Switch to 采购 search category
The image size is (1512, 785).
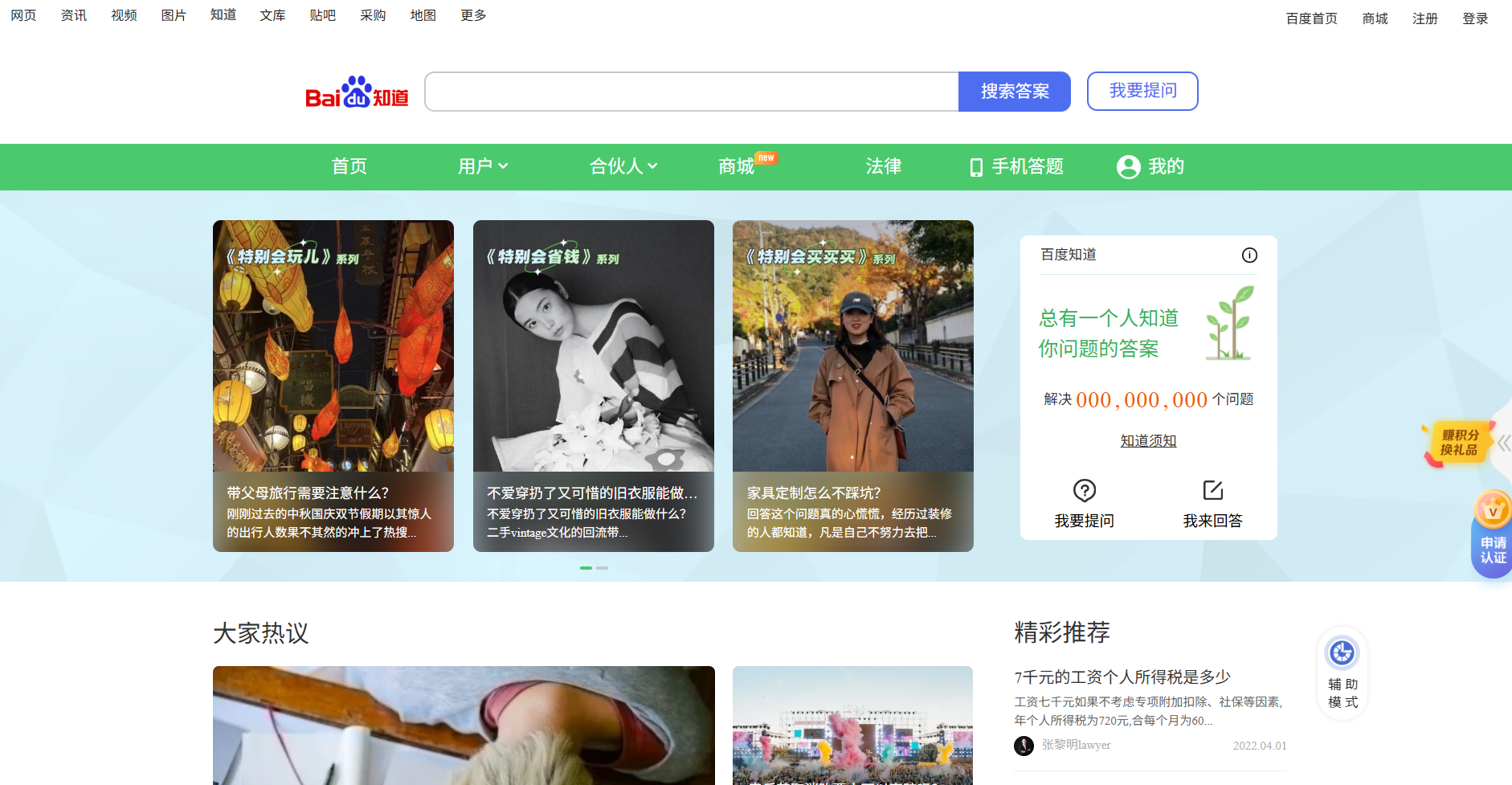click(373, 15)
